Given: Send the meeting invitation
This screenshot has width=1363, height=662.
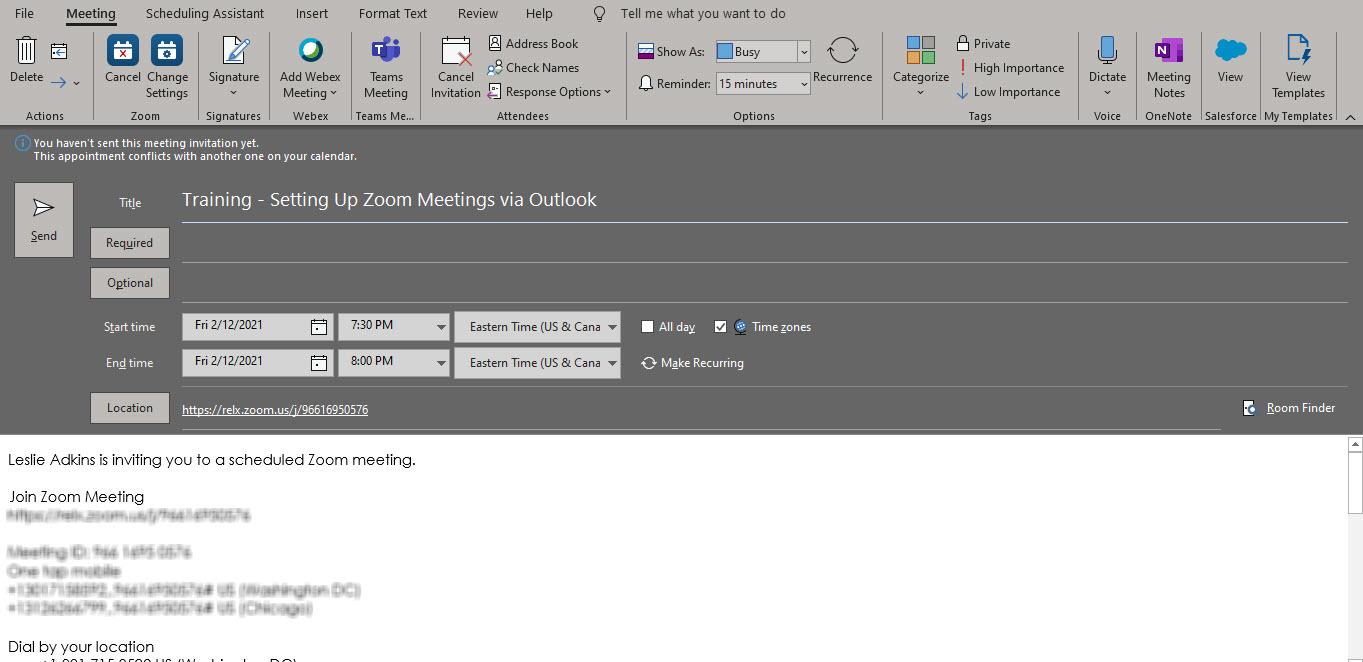Looking at the screenshot, I should tap(44, 220).
